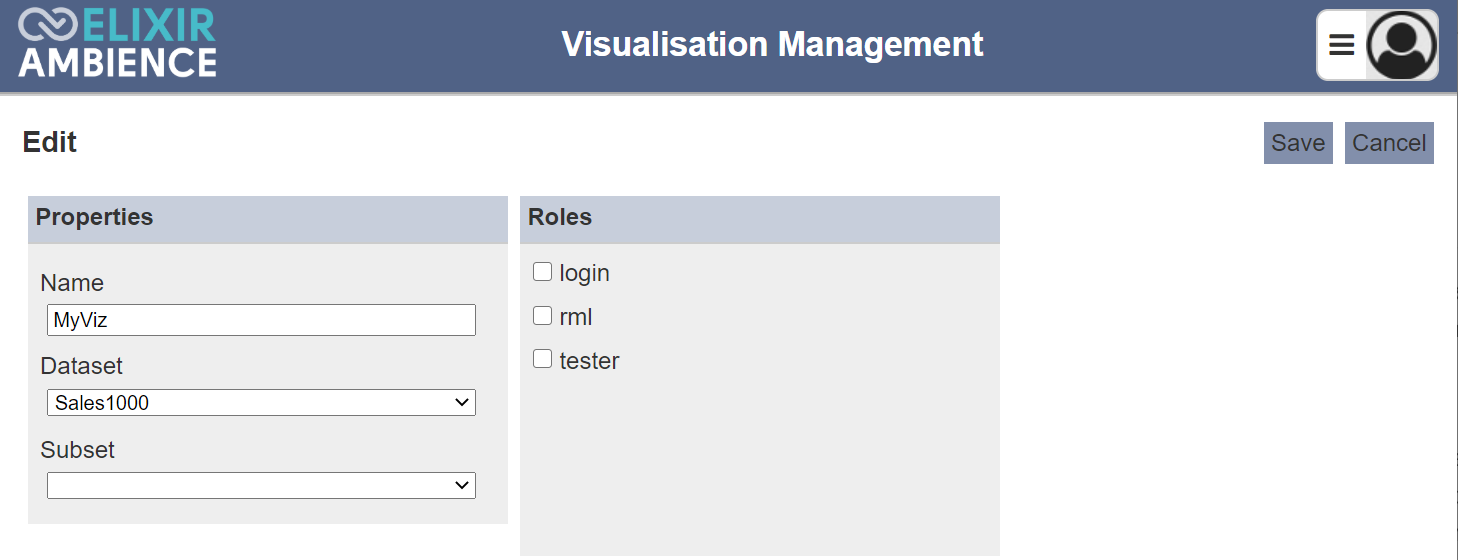Enable the login role checkbox

click(x=542, y=272)
